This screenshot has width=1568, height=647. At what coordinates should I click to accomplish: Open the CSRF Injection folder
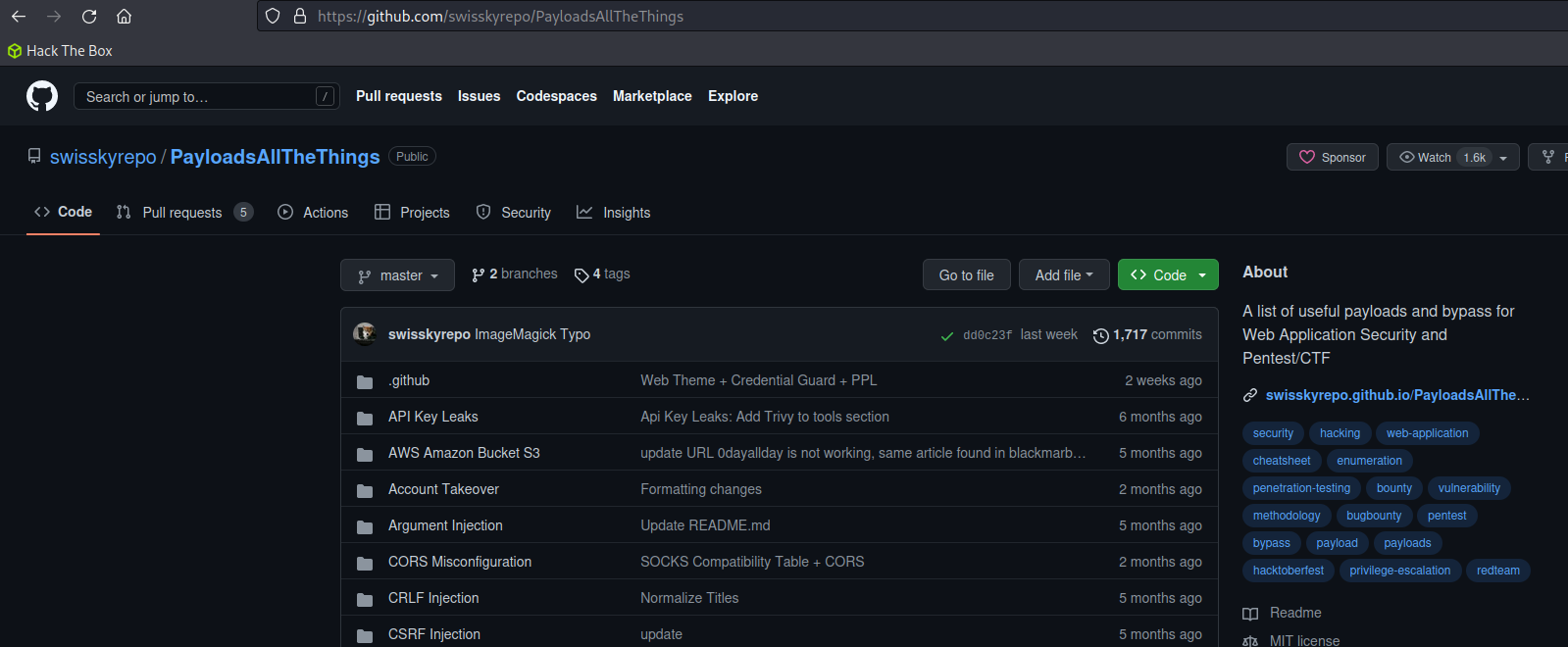click(x=434, y=634)
